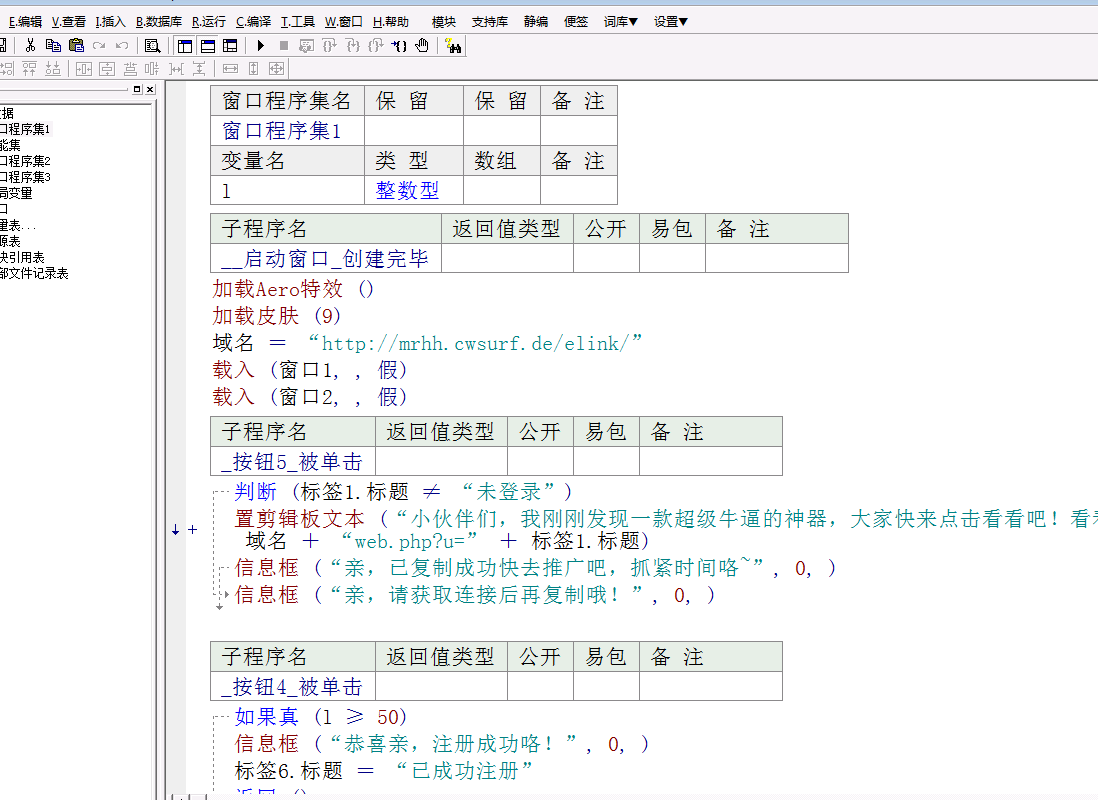Open the T.工具 menu
The width and height of the screenshot is (1098, 800).
tap(297, 21)
